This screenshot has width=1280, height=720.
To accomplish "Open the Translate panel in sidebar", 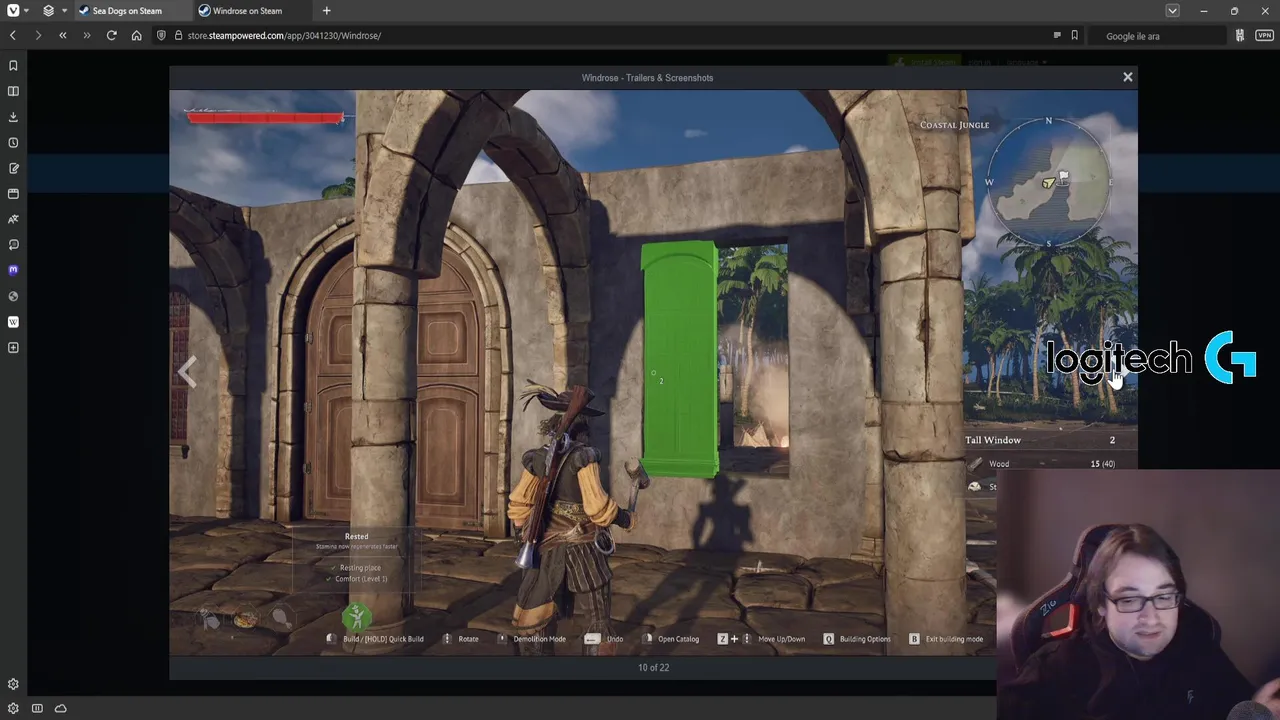I will (13, 219).
